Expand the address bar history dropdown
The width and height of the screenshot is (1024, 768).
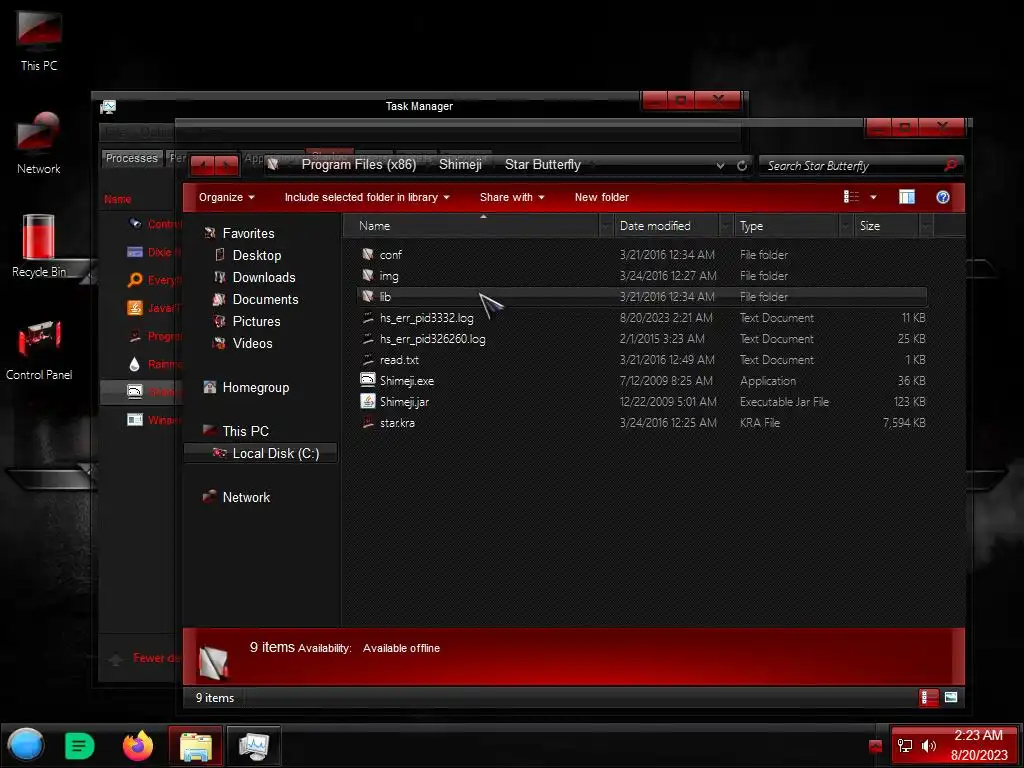[720, 165]
